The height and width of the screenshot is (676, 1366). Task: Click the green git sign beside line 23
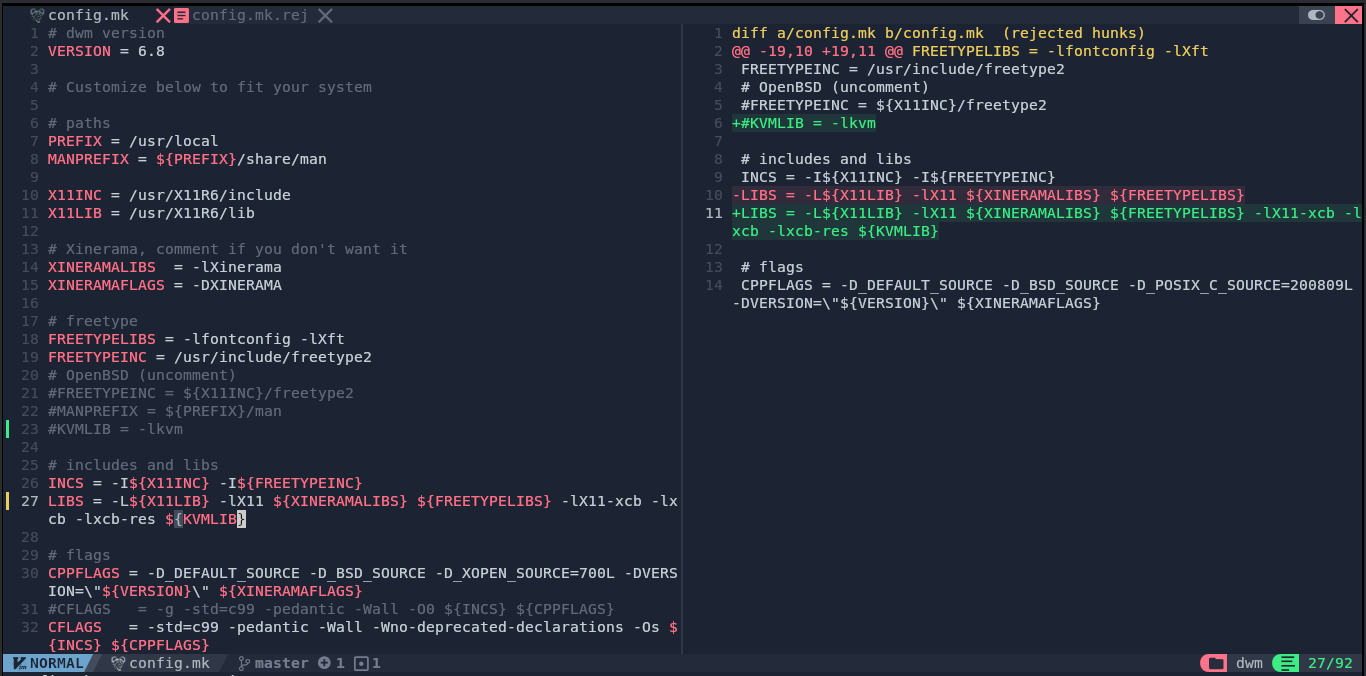7,429
